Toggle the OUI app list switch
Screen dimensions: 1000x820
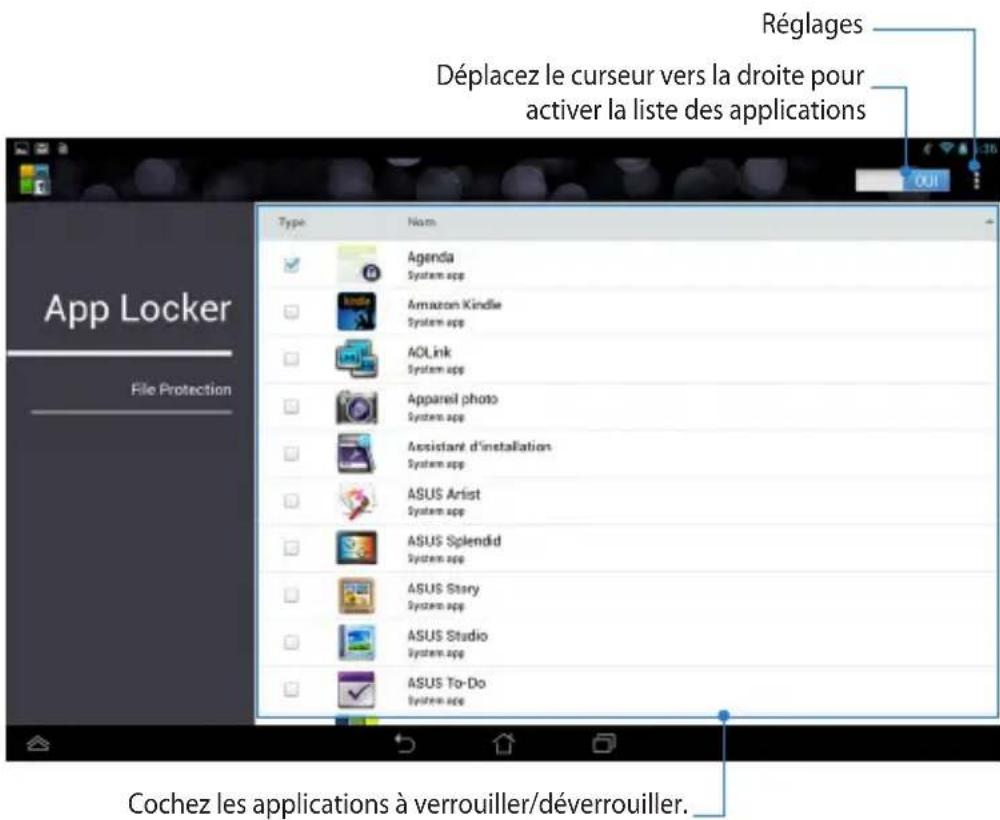[x=902, y=180]
